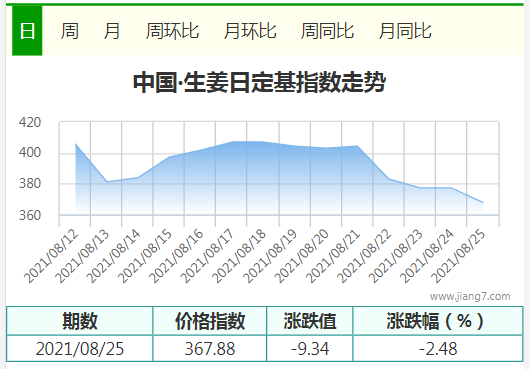Click the chart title 中国·生姜日定基指数走势
This screenshot has width=530, height=369.
[x=260, y=82]
